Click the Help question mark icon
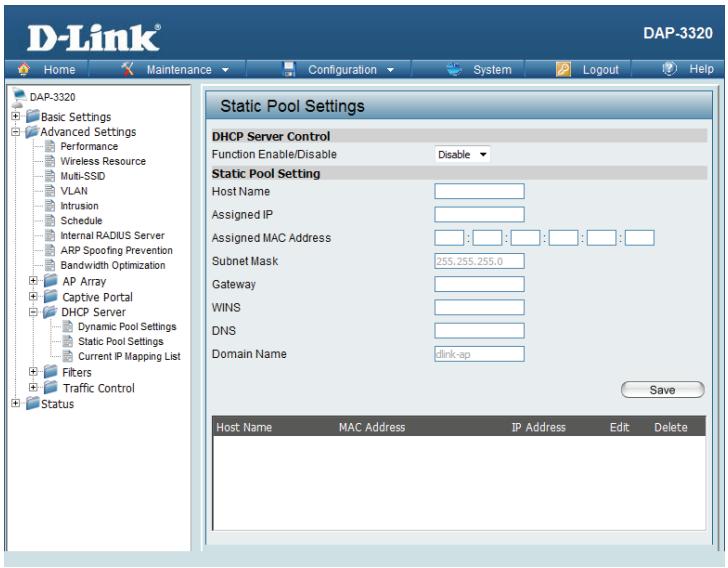Viewport: 728px width, 568px height. (670, 69)
